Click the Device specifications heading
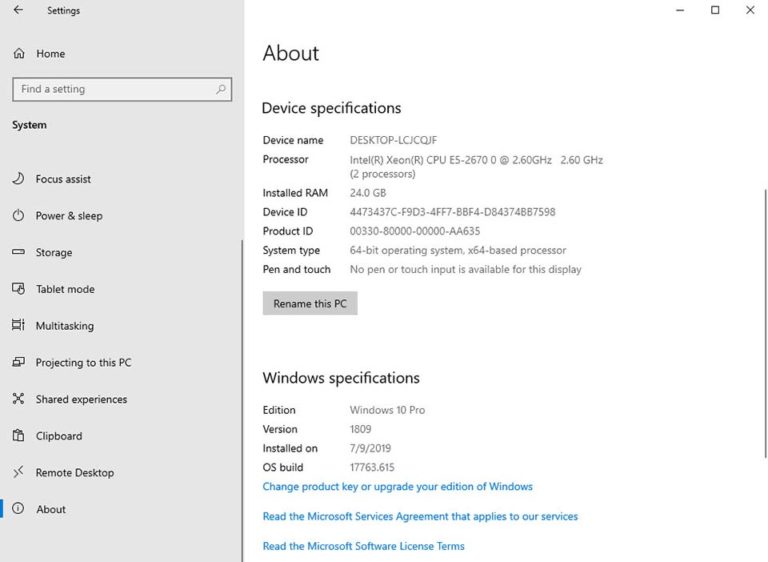Screen dimensions: 768x562 tap(332, 108)
